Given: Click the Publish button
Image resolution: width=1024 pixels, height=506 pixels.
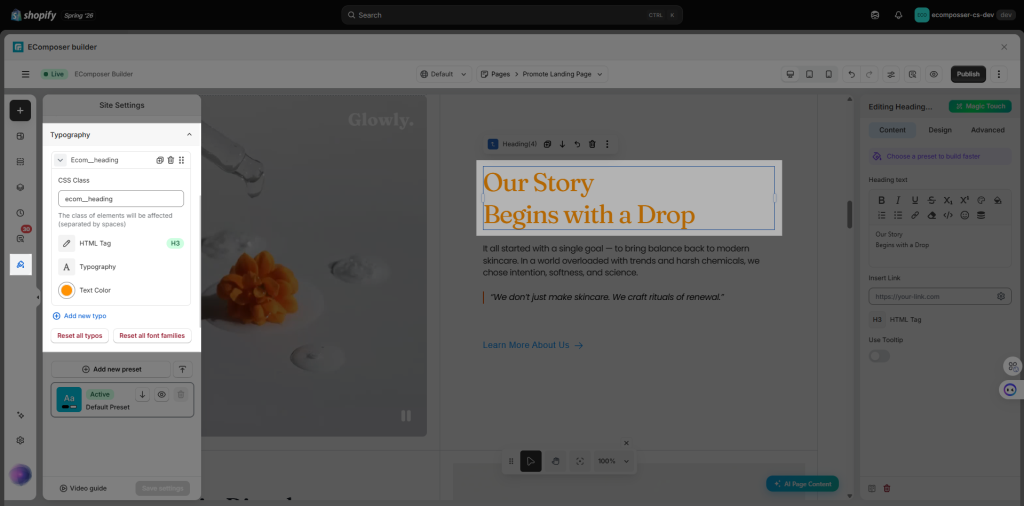Looking at the screenshot, I should click(x=968, y=74).
